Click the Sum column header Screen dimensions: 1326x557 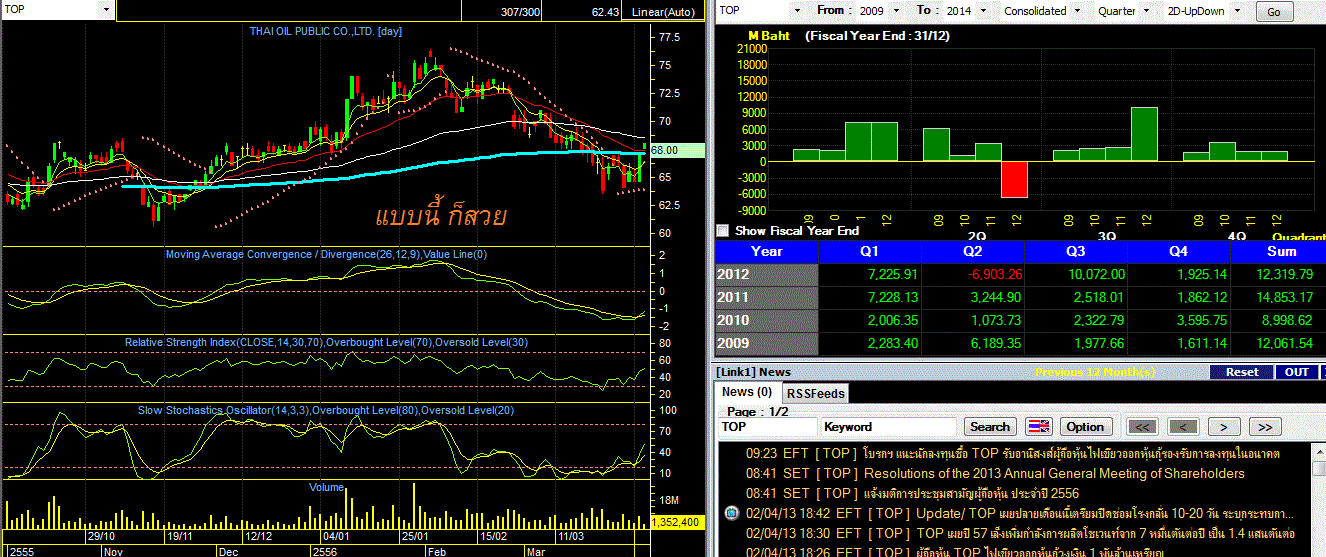(x=1278, y=251)
